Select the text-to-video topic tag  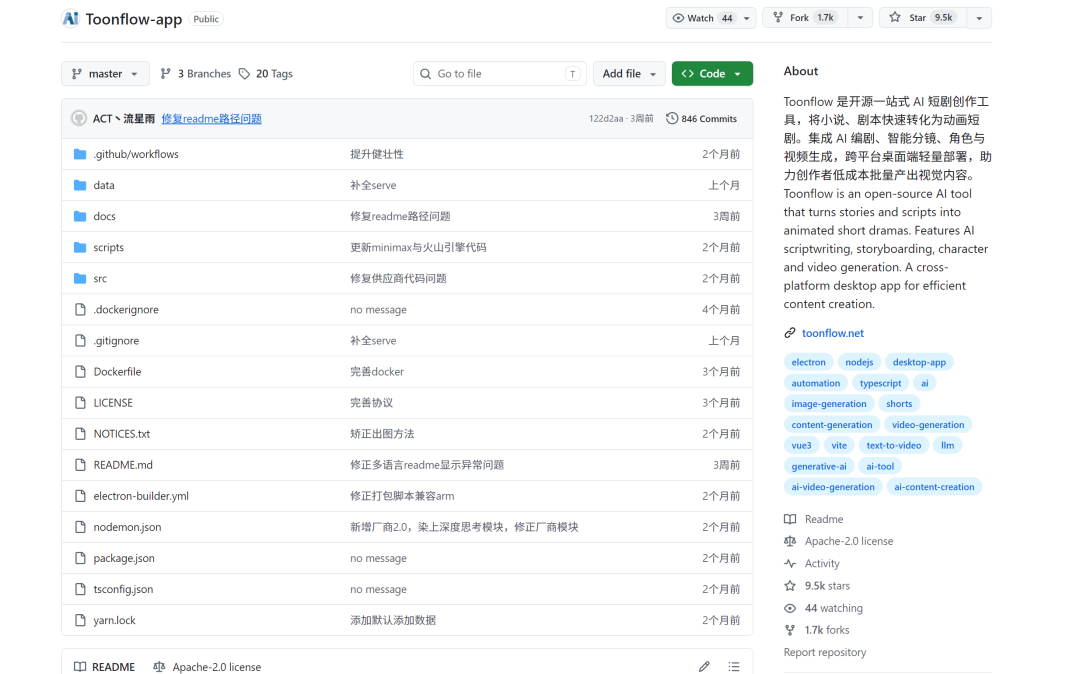pos(893,445)
